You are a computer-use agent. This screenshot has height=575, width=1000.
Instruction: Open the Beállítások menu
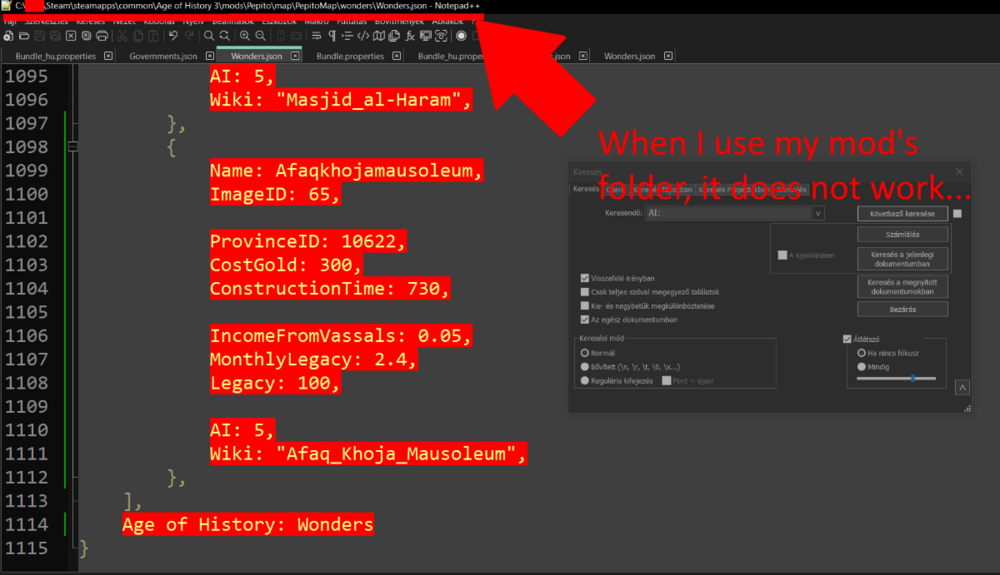(233, 22)
